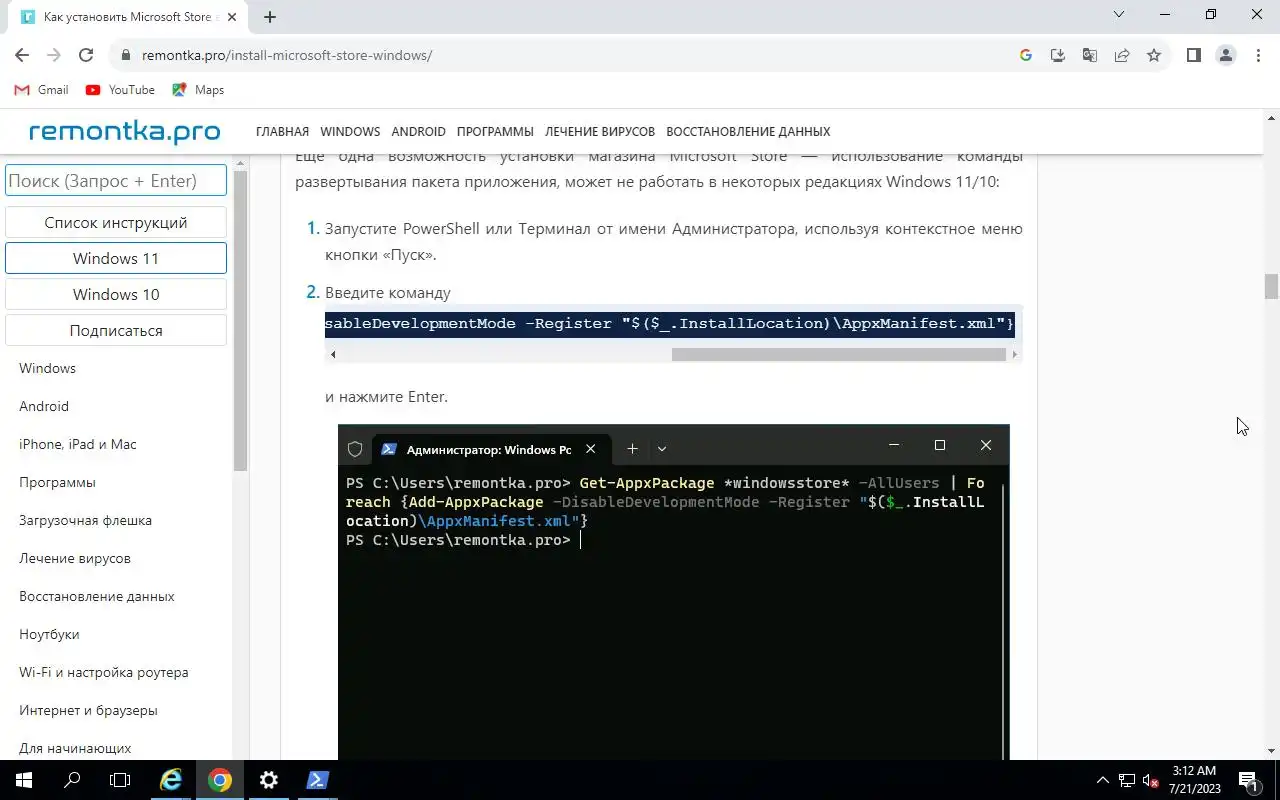Image resolution: width=1280 pixels, height=800 pixels.
Task: Click the highlighted PowerShell command code
Action: coord(669,324)
